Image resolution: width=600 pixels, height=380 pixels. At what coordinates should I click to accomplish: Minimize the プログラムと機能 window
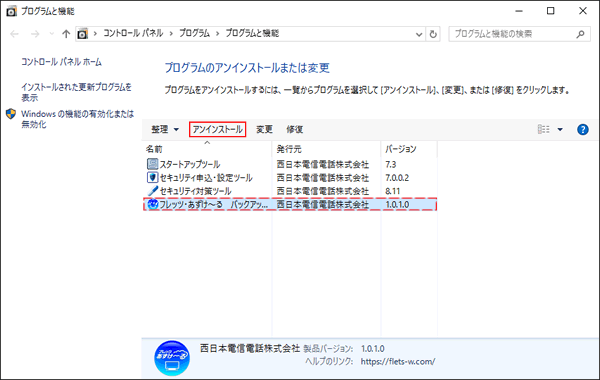tap(519, 11)
